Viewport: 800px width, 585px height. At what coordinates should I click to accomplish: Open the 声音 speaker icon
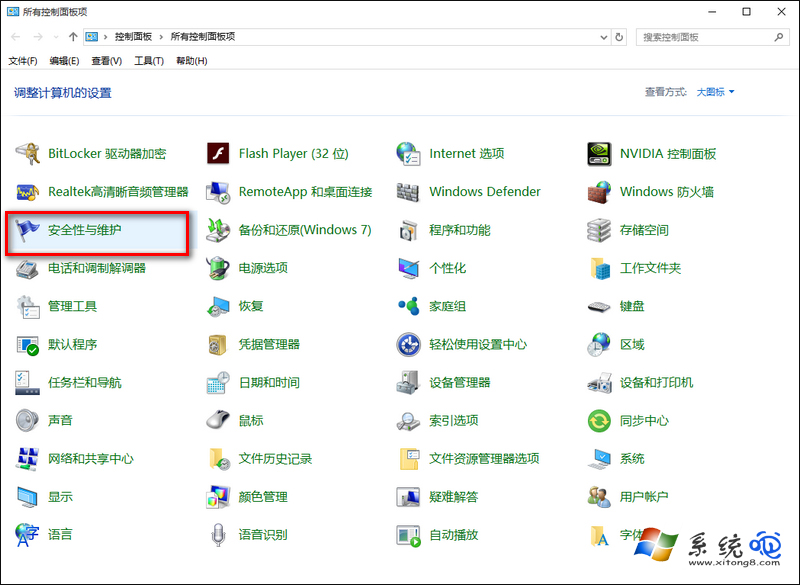[28, 421]
